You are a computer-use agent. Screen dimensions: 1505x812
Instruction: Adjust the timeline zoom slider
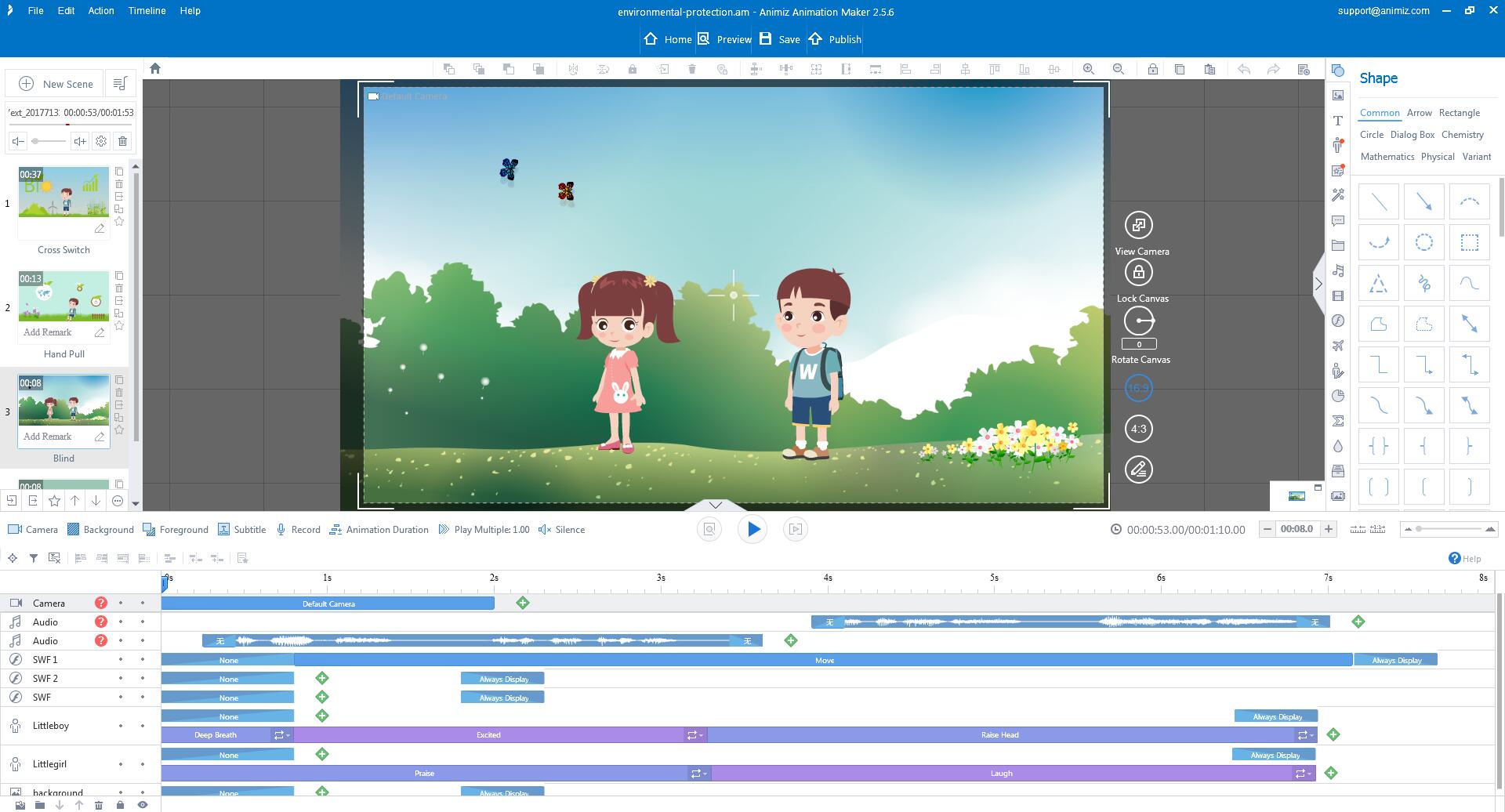click(1450, 530)
